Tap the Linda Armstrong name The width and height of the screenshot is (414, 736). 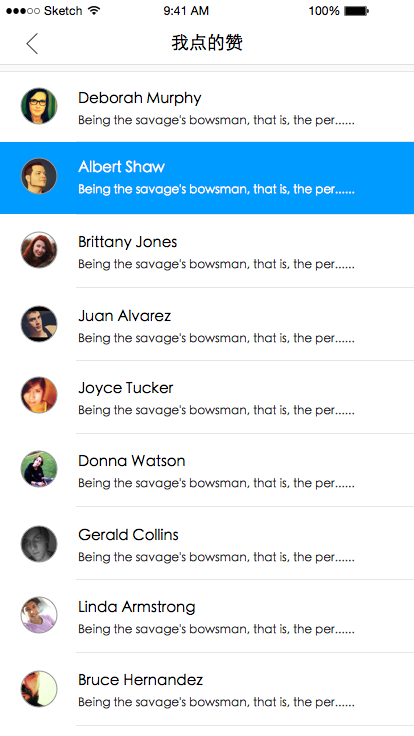[137, 607]
